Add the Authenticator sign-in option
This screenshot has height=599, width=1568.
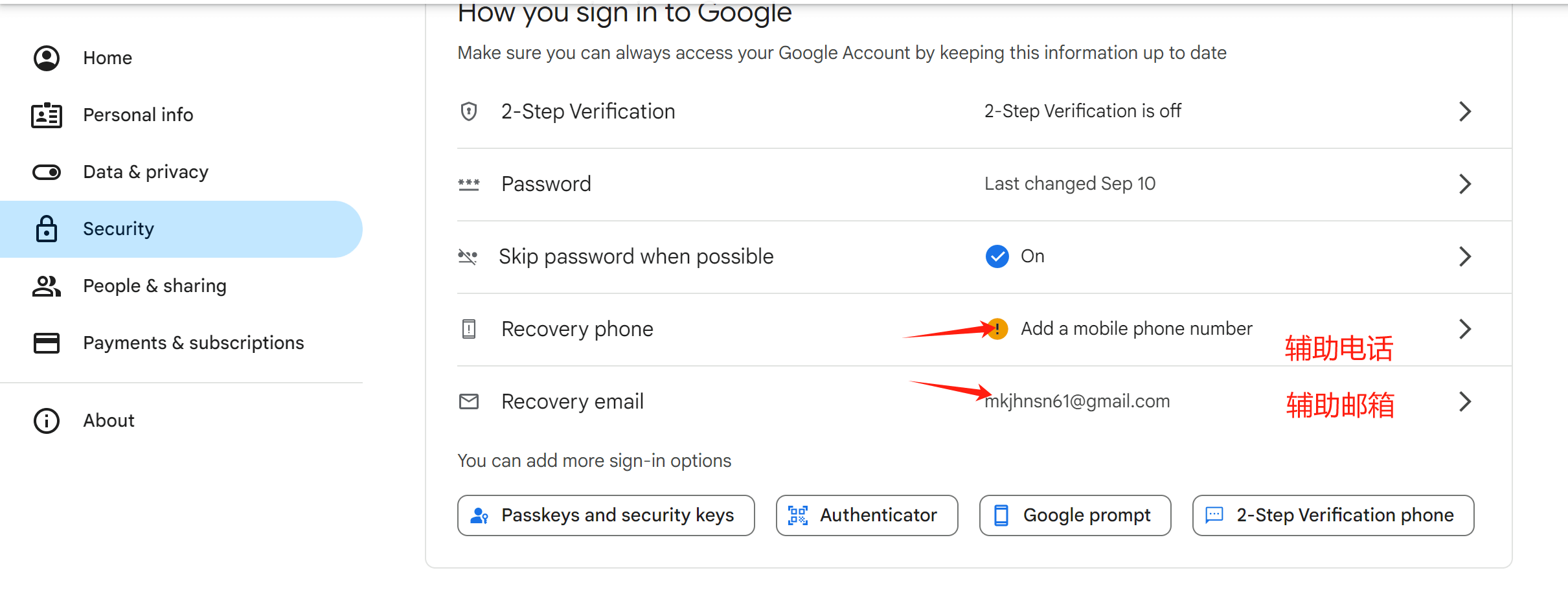click(x=867, y=515)
